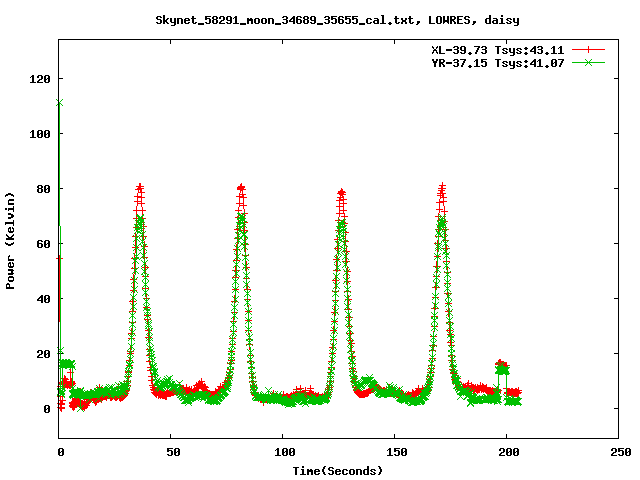Click the y-axis tick label 120

click(40, 79)
